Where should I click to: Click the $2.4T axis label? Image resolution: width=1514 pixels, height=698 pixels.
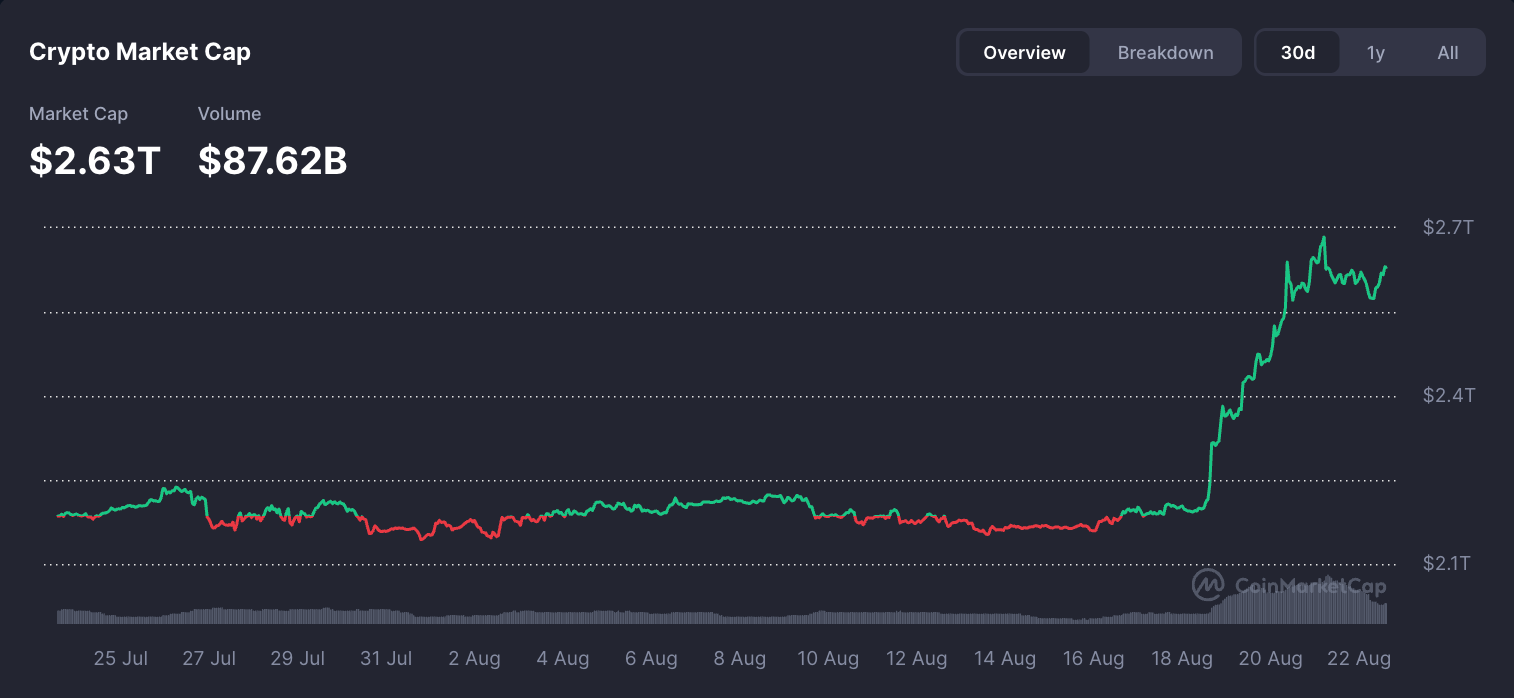(1448, 395)
